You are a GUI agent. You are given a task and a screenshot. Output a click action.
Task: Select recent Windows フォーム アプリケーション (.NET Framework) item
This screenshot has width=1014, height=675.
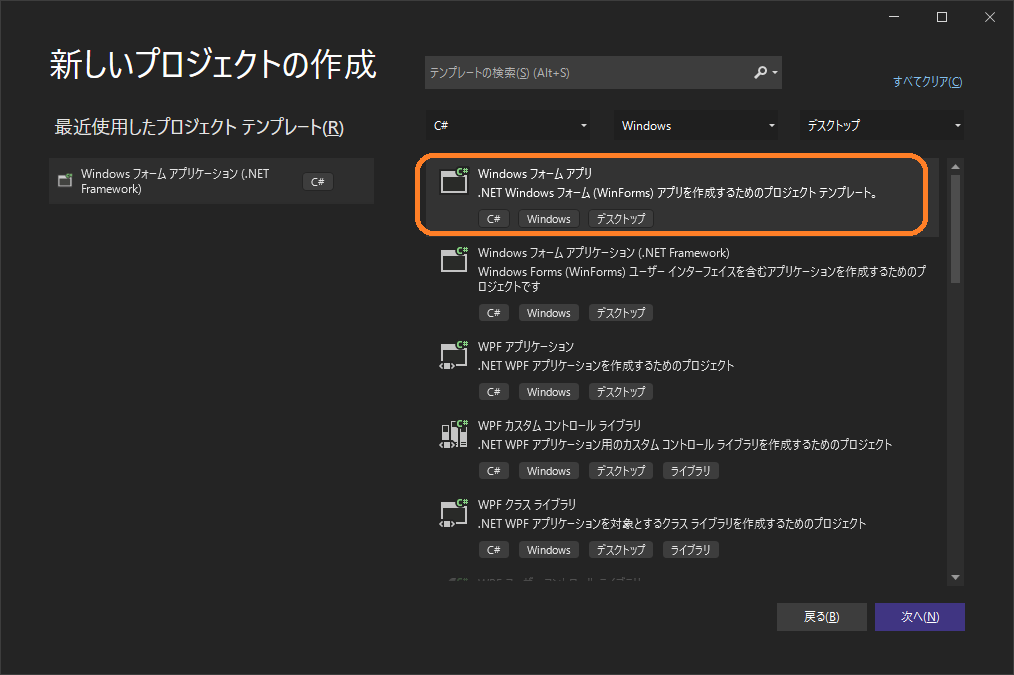211,181
